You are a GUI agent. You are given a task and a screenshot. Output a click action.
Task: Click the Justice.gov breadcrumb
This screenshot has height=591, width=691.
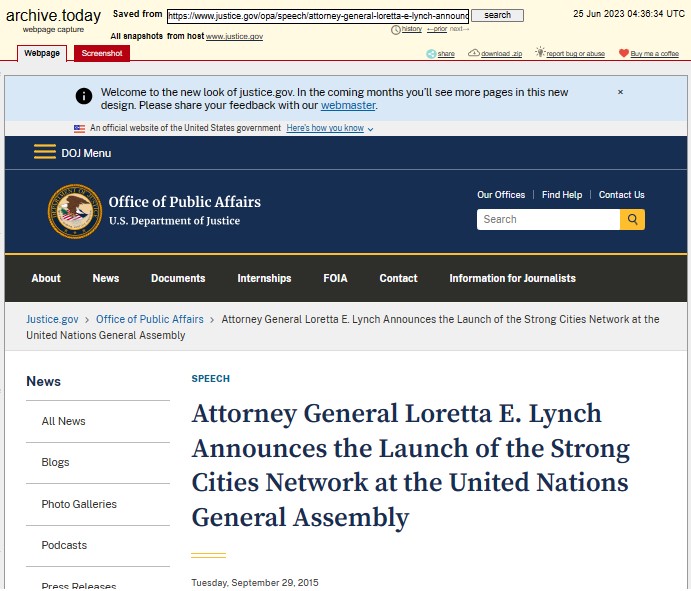(x=52, y=319)
